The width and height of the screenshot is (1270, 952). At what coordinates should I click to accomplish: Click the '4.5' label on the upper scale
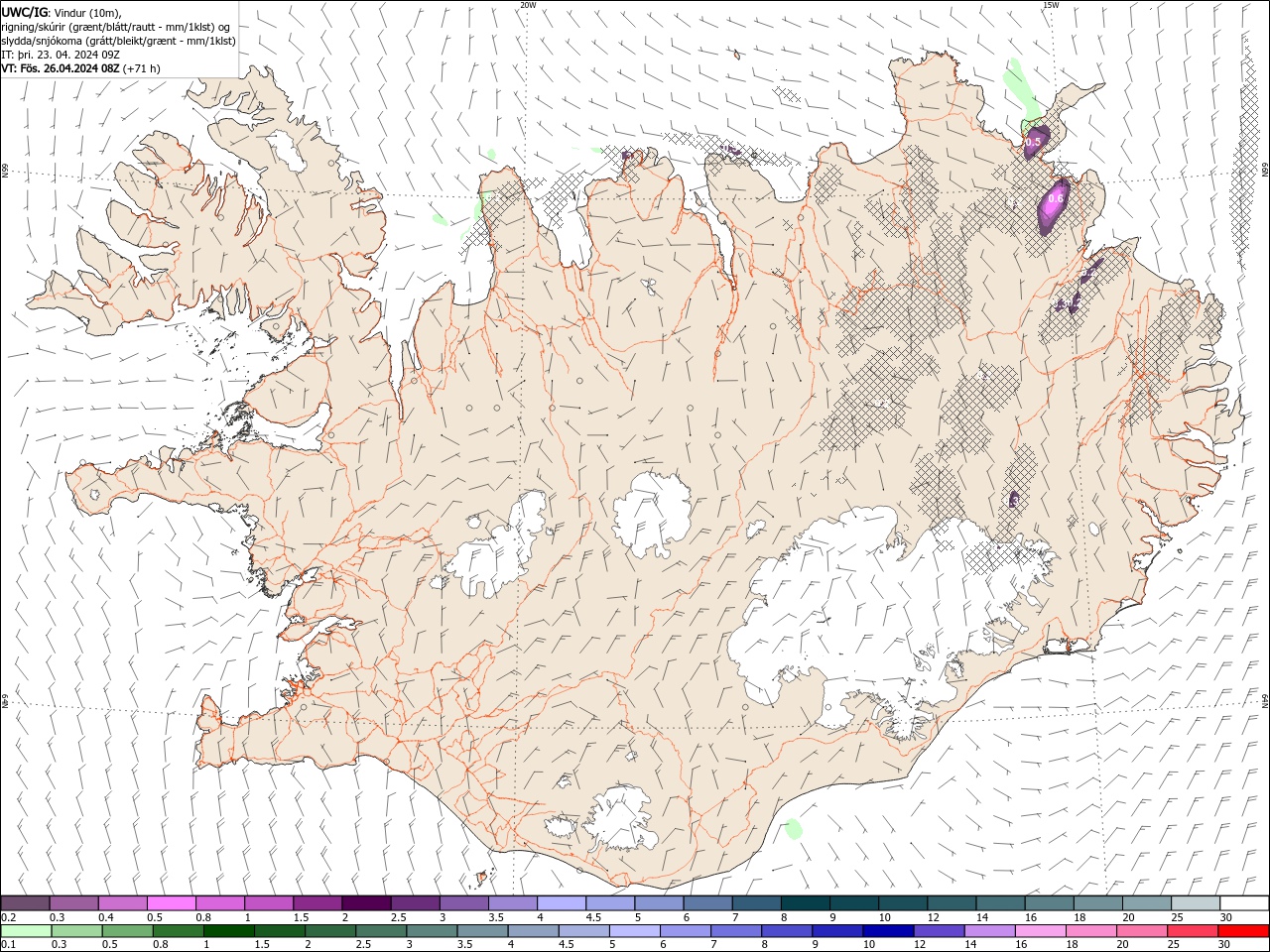coord(593,917)
